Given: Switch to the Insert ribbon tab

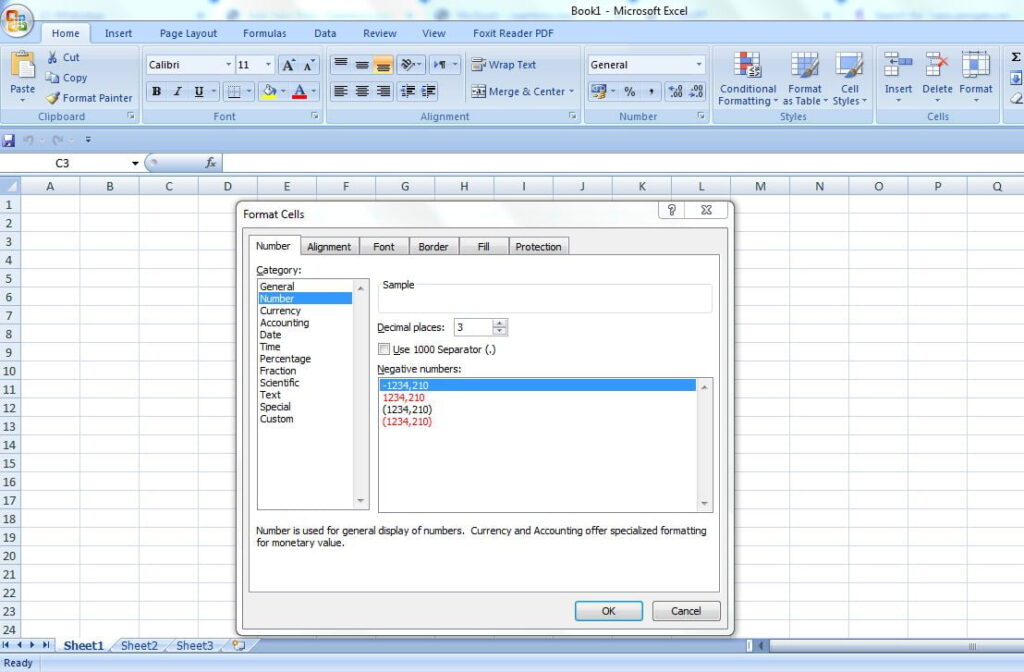Looking at the screenshot, I should click(118, 33).
